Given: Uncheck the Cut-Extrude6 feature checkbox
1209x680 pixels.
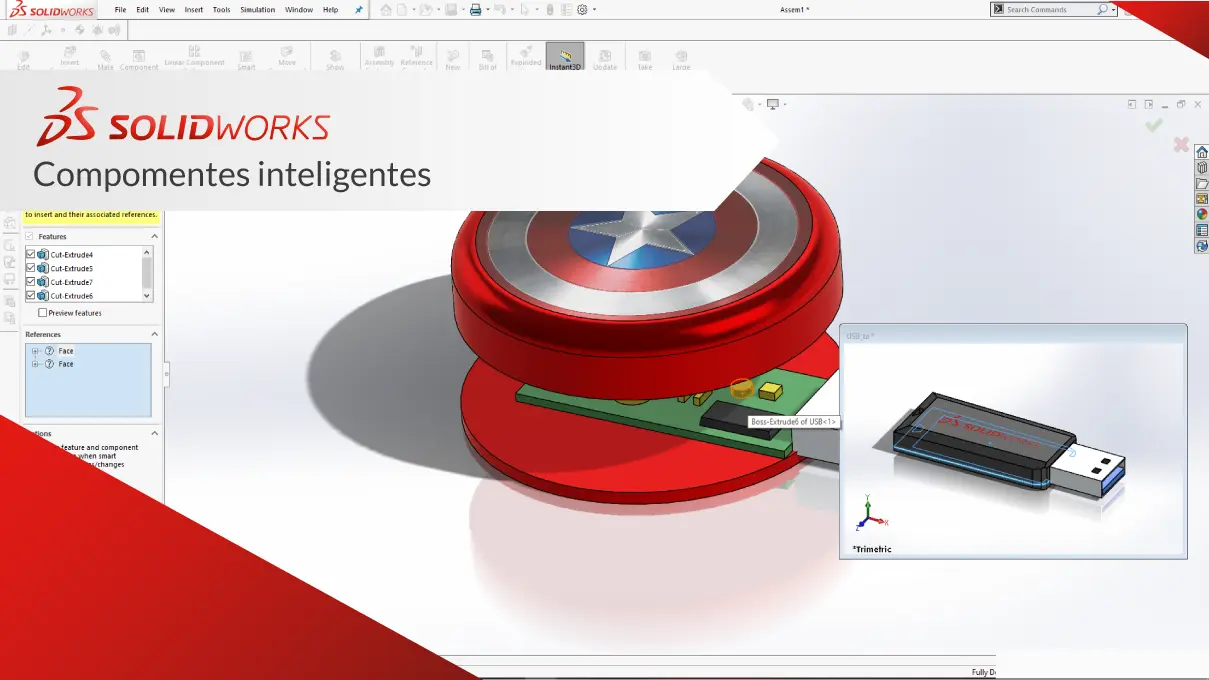Looking at the screenshot, I should pyautogui.click(x=30, y=296).
